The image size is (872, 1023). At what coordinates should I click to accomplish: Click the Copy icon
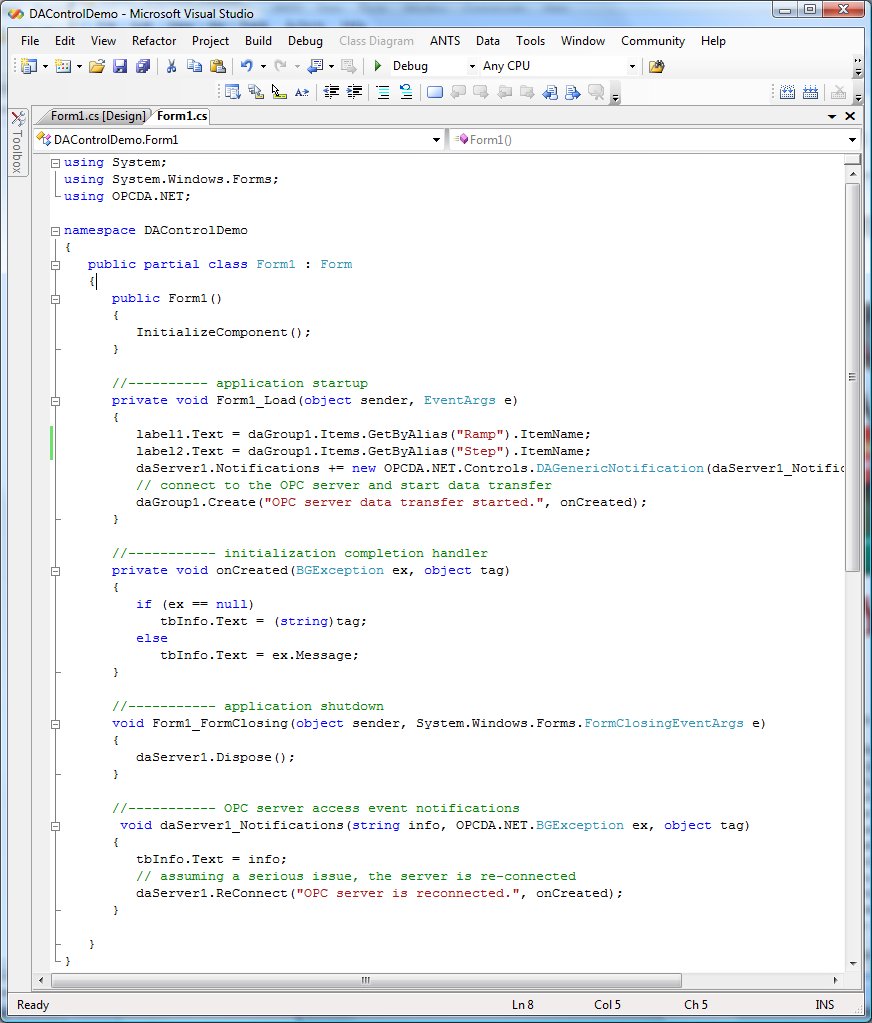pos(194,66)
